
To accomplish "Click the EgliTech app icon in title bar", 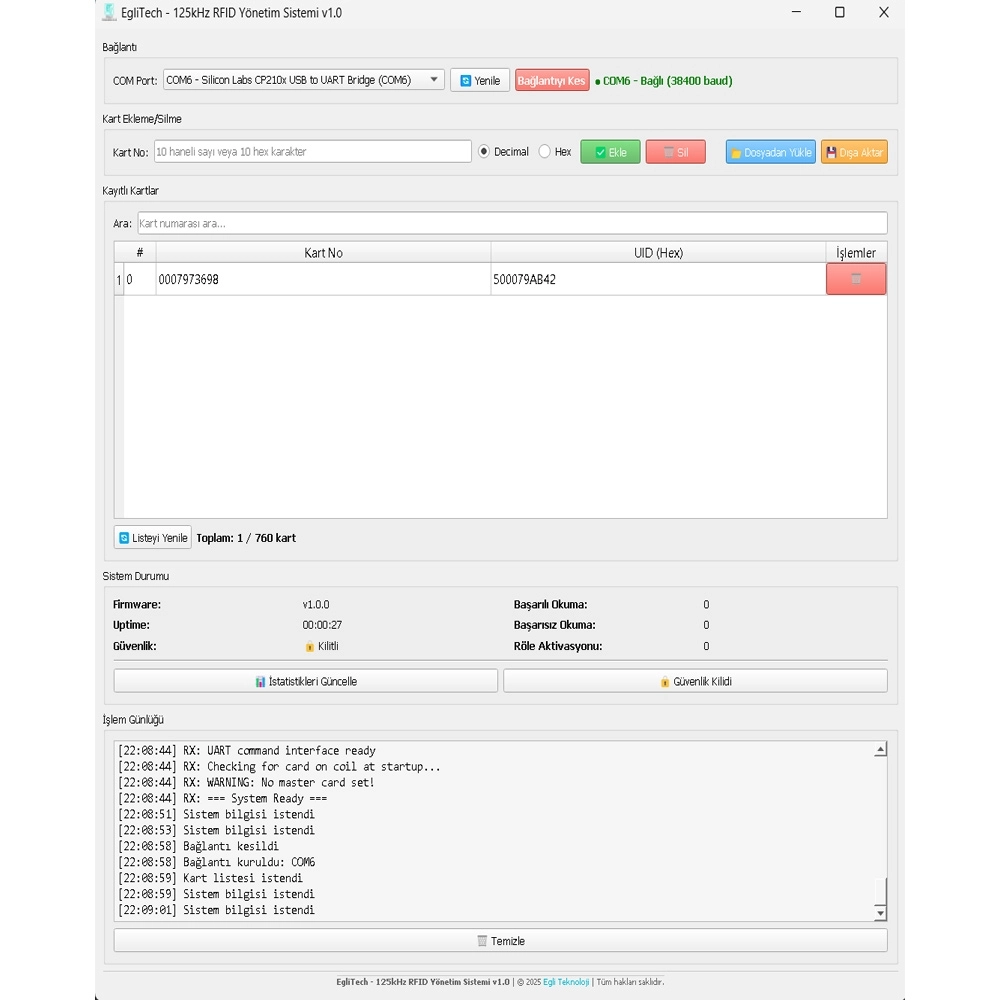I will (109, 12).
